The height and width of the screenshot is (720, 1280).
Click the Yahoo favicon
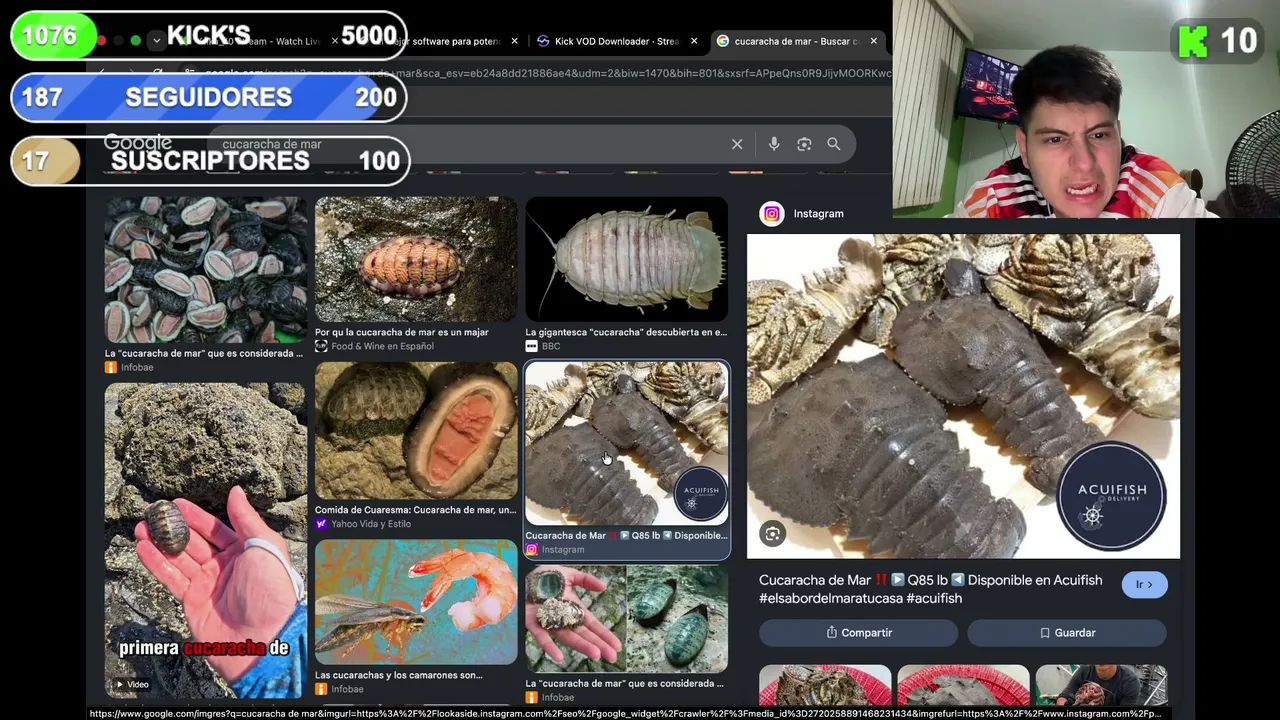click(x=321, y=524)
